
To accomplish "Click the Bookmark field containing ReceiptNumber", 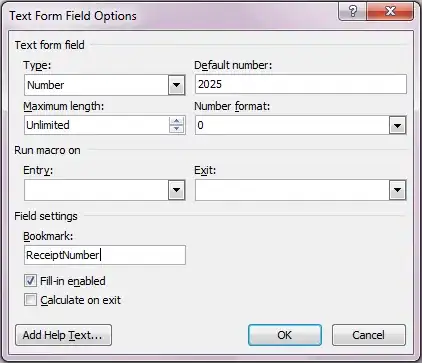I will coord(105,255).
